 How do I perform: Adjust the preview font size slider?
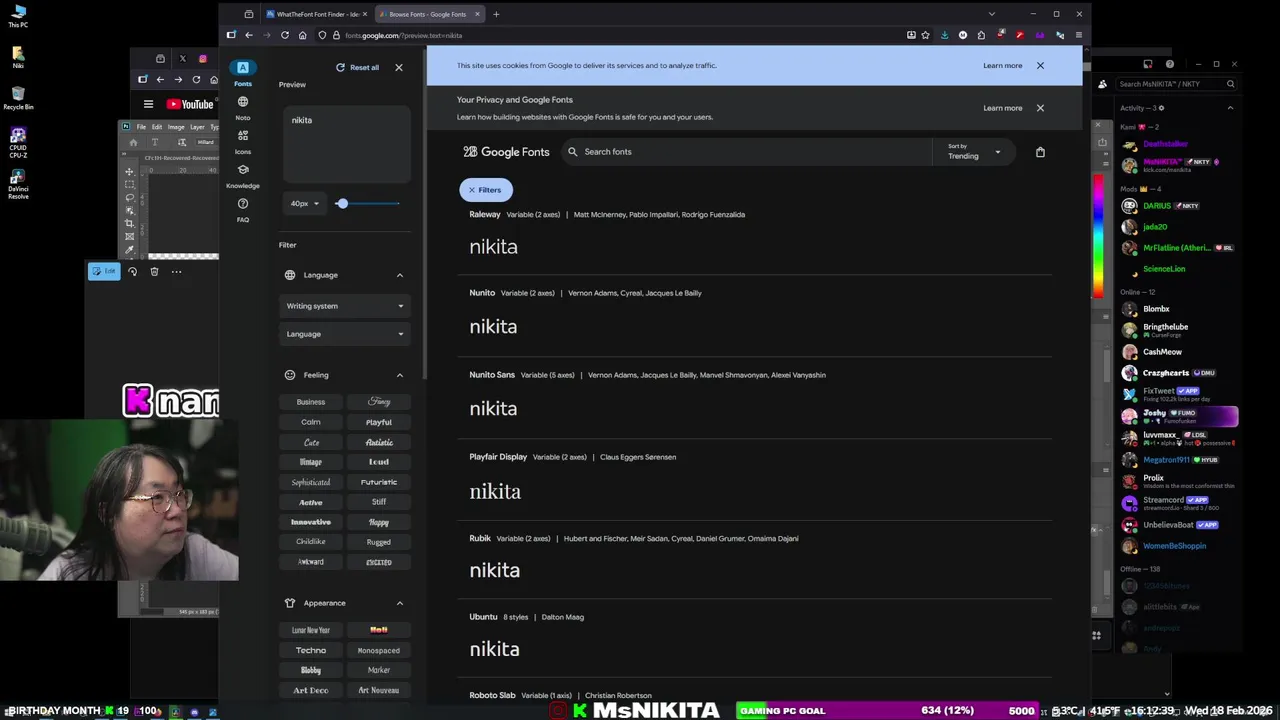point(366,204)
